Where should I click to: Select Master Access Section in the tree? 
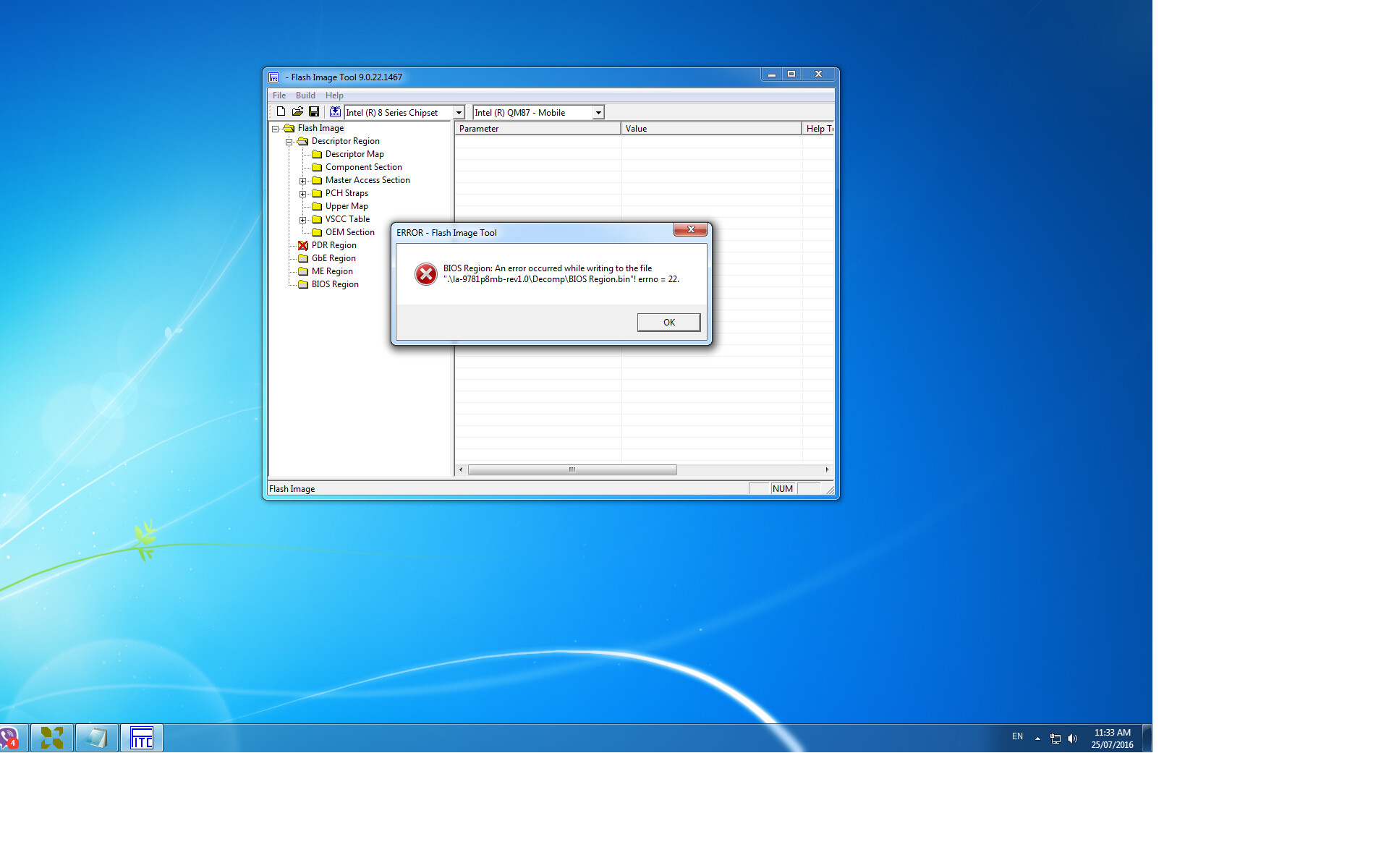pos(368,180)
